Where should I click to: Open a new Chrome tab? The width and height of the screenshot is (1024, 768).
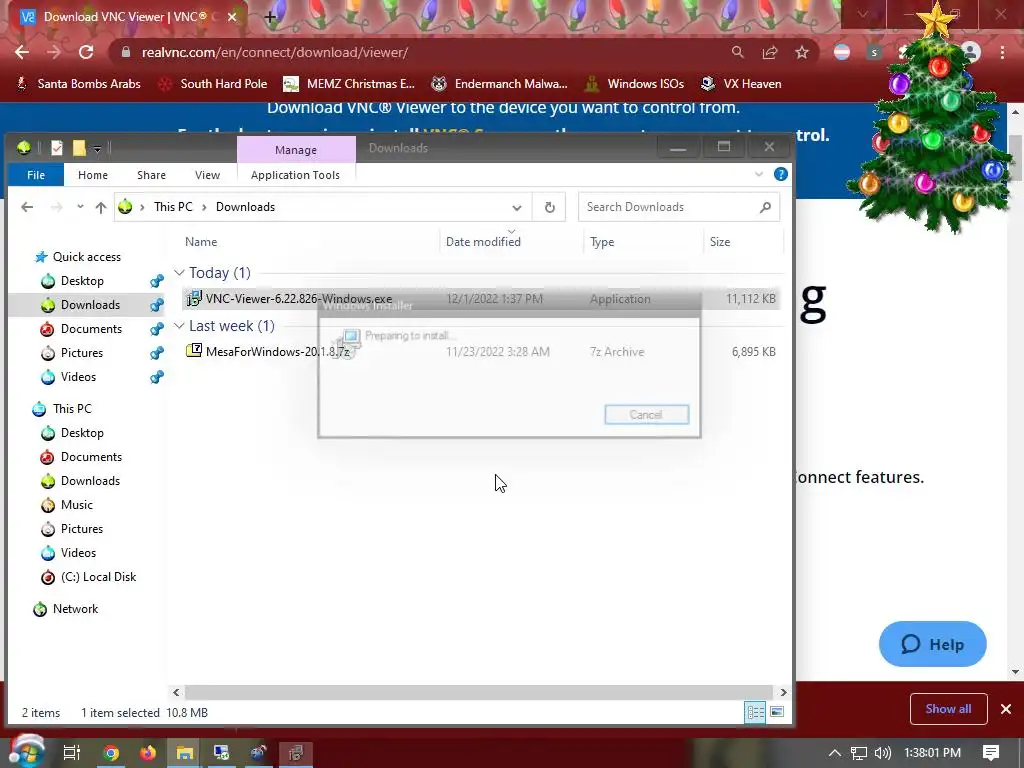click(x=270, y=17)
